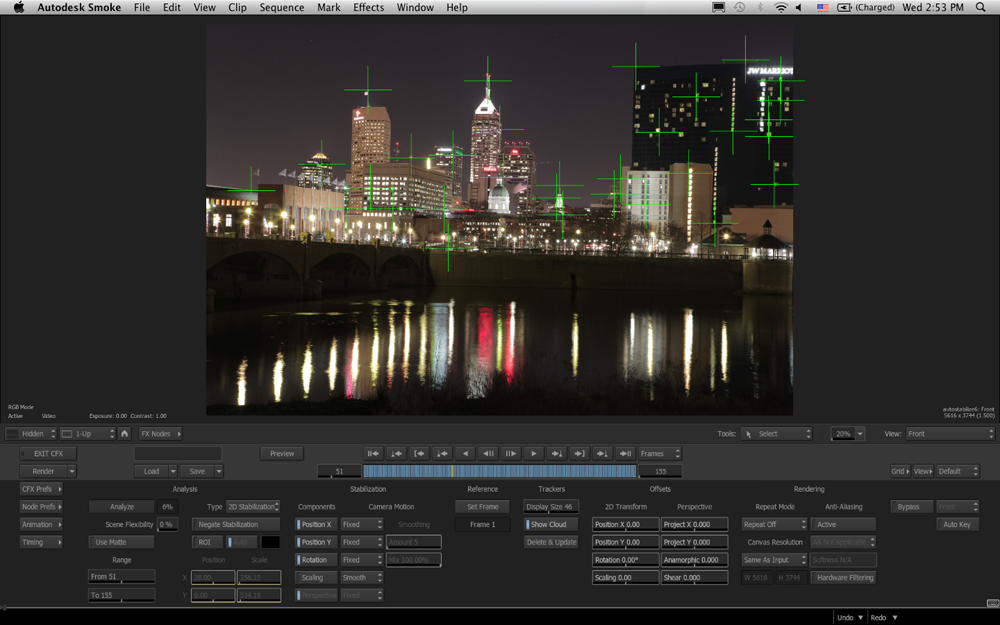Click the select arrow tool icon
Screen dimensions: 1000x625
[x=749, y=434]
